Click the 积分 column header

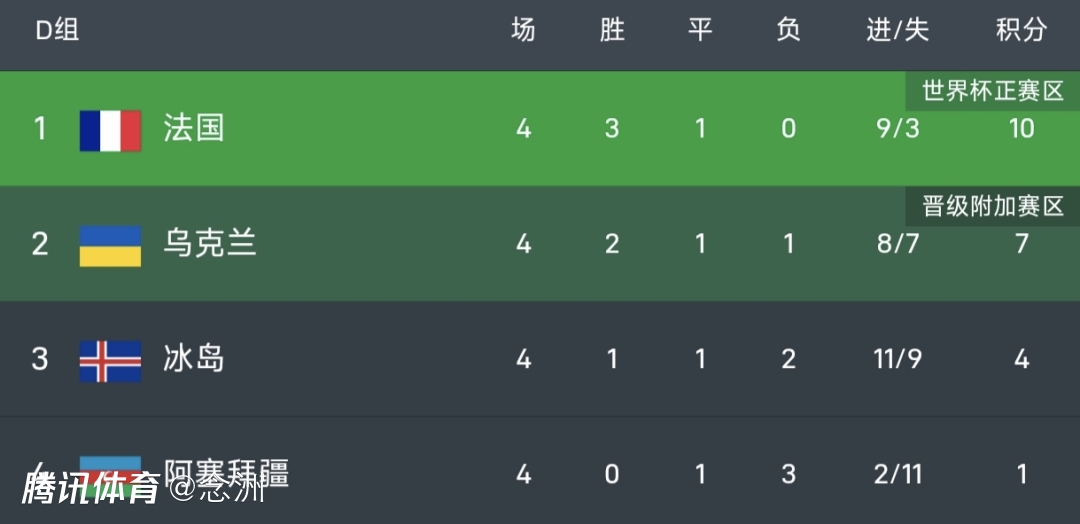(x=1021, y=31)
